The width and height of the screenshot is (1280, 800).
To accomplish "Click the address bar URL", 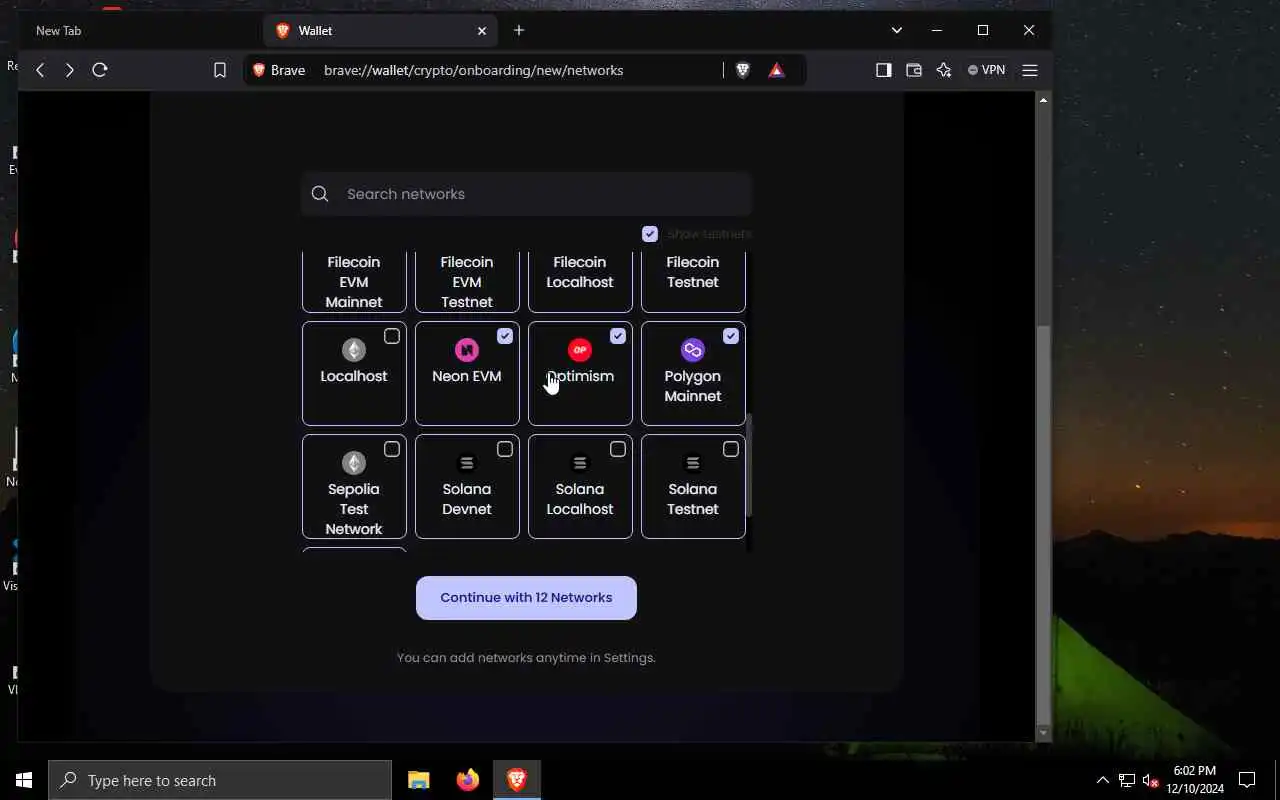I will pyautogui.click(x=474, y=70).
